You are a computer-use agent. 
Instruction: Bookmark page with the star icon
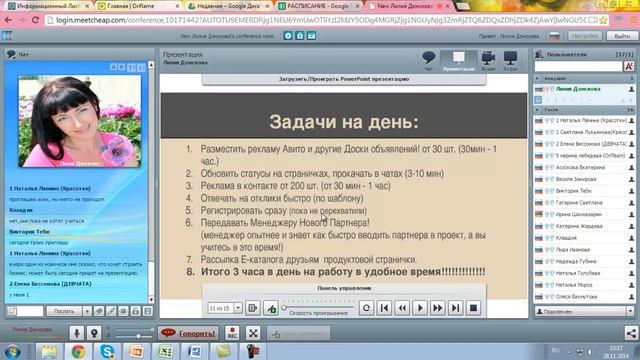click(604, 20)
